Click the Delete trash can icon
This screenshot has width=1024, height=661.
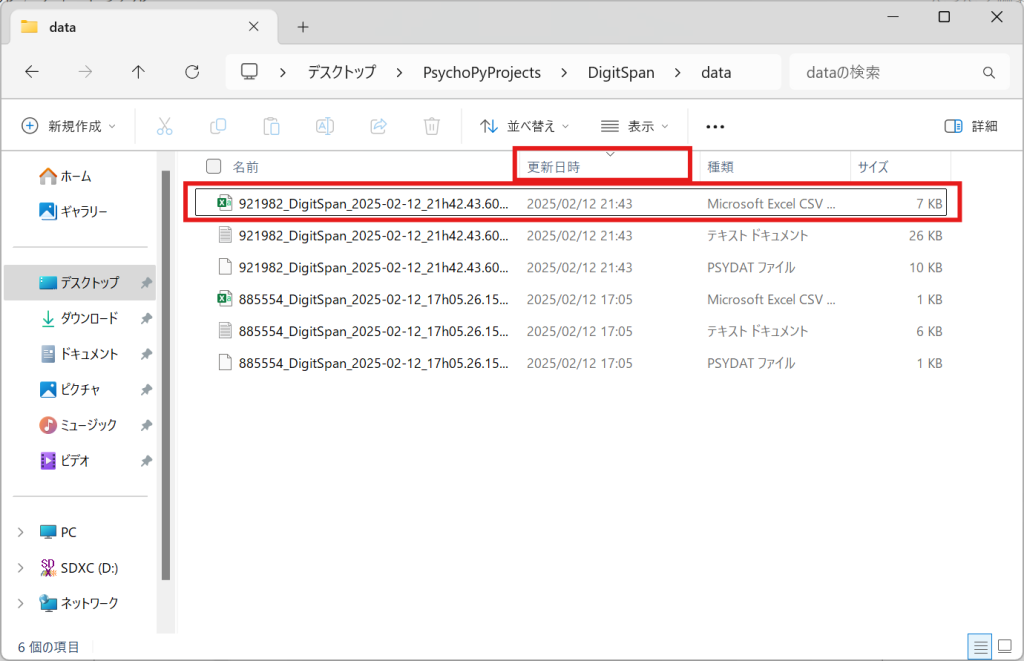[x=431, y=126]
